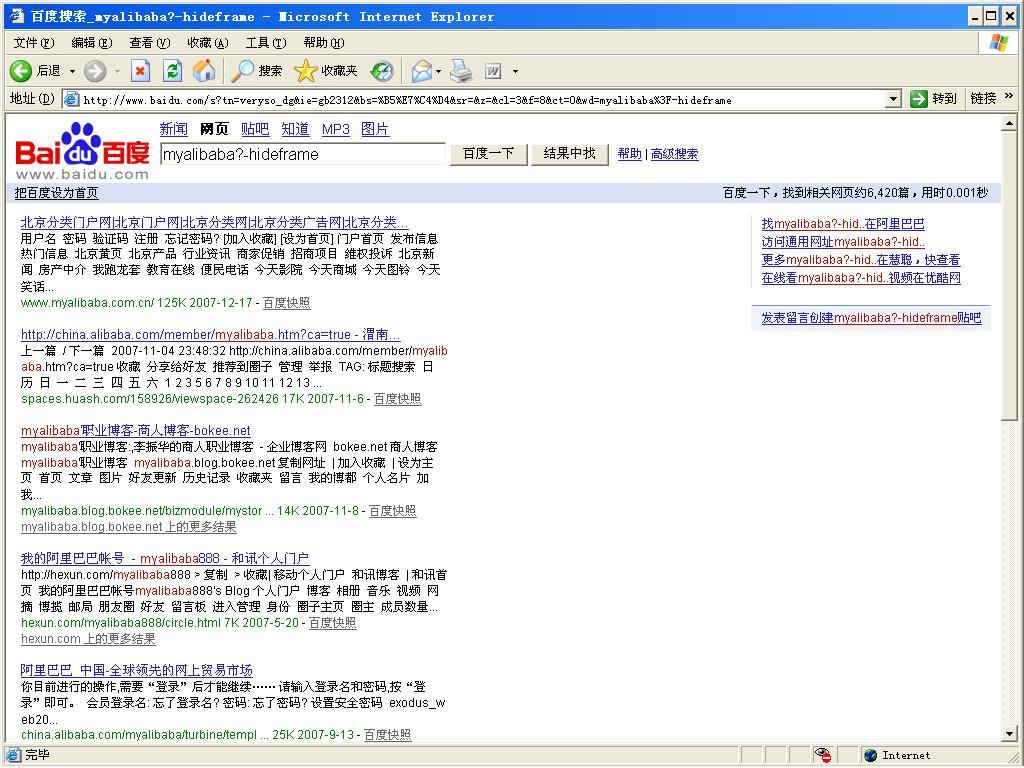Click the Stop loading icon
The width and height of the screenshot is (1024, 768).
pos(140,71)
